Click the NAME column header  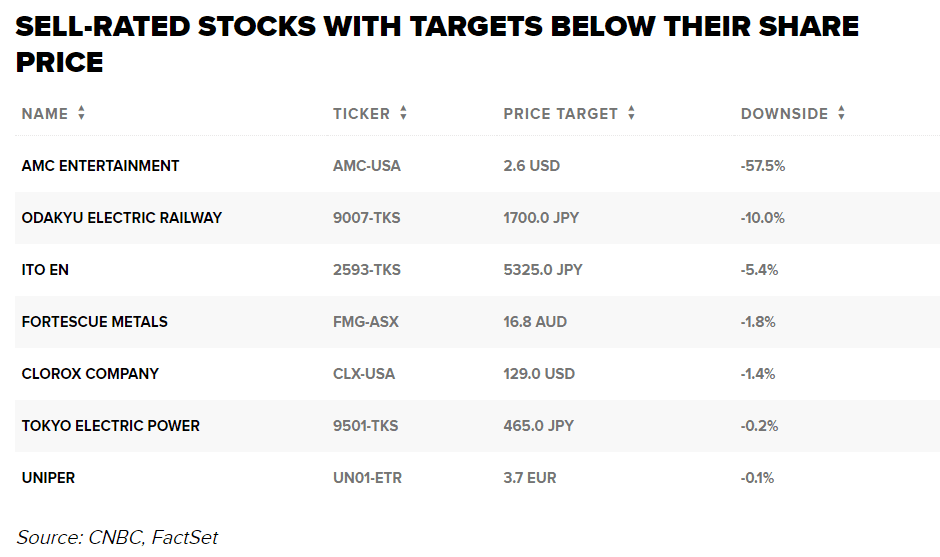(45, 114)
